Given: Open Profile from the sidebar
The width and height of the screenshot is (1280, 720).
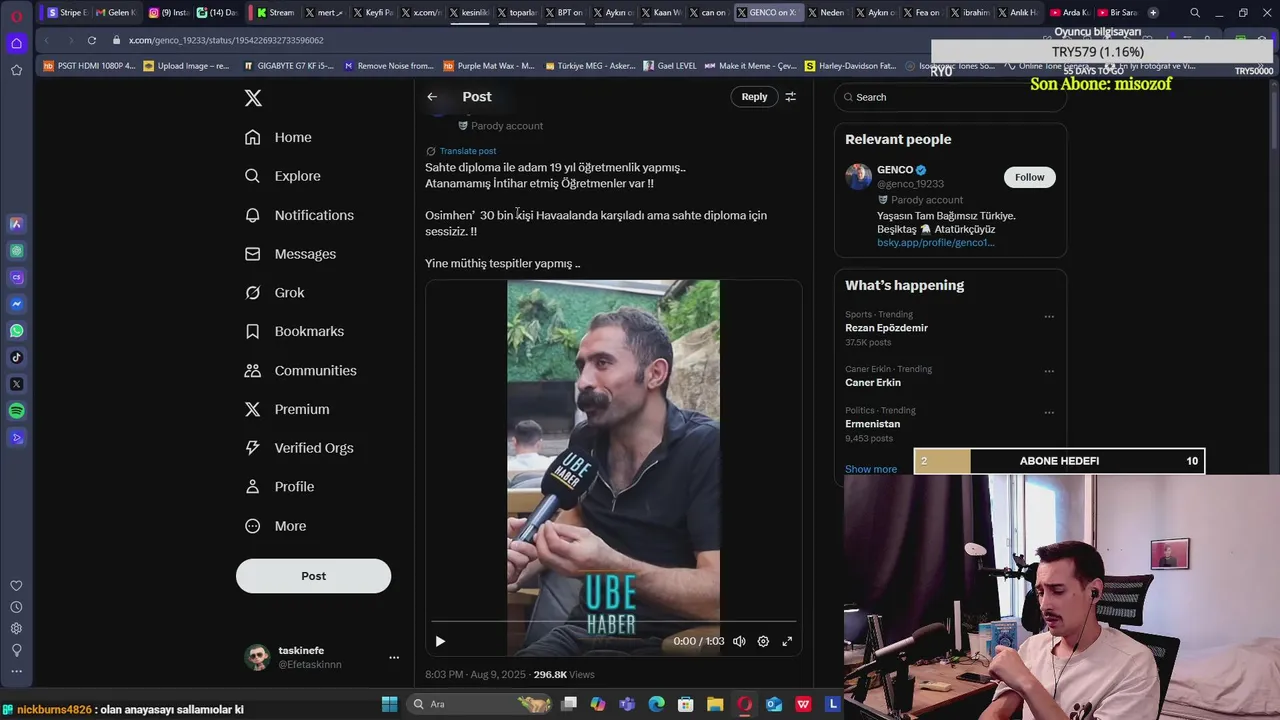Looking at the screenshot, I should tap(280, 487).
